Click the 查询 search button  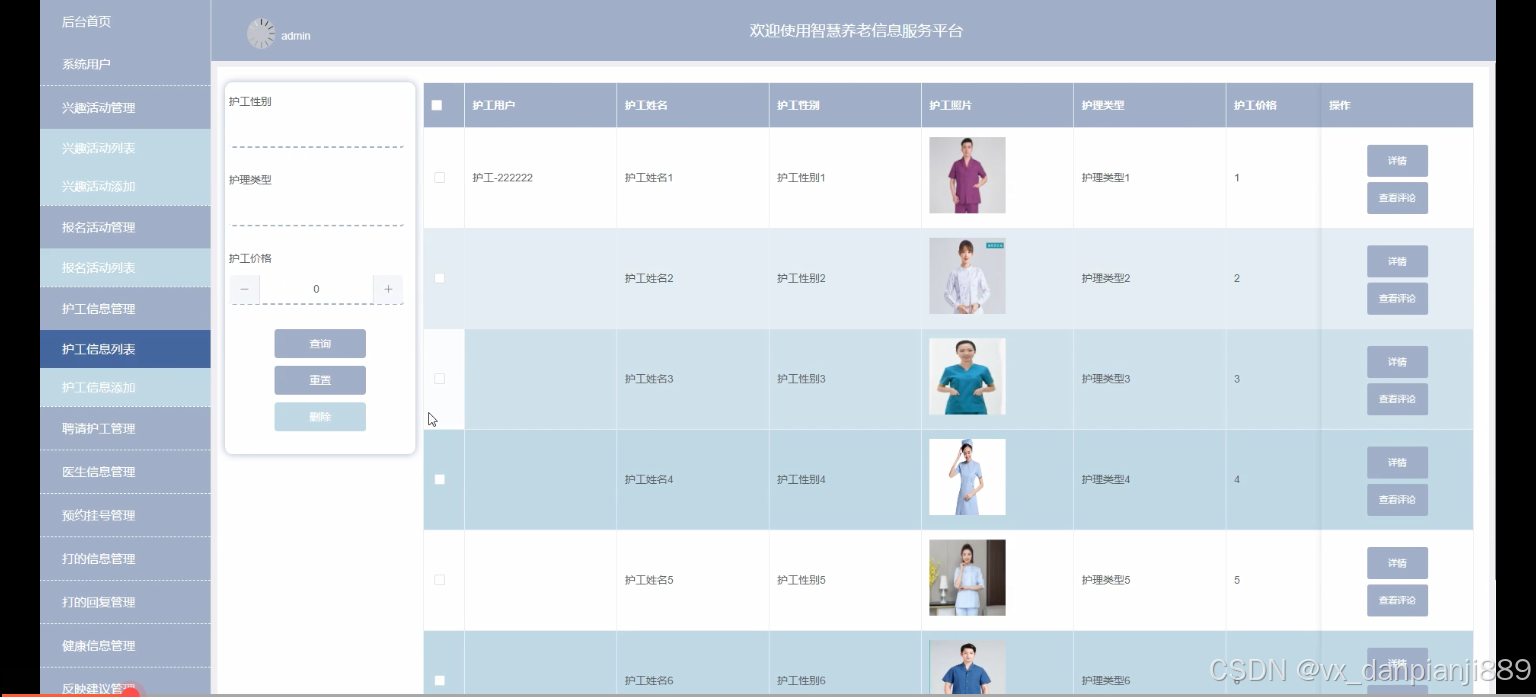320,344
